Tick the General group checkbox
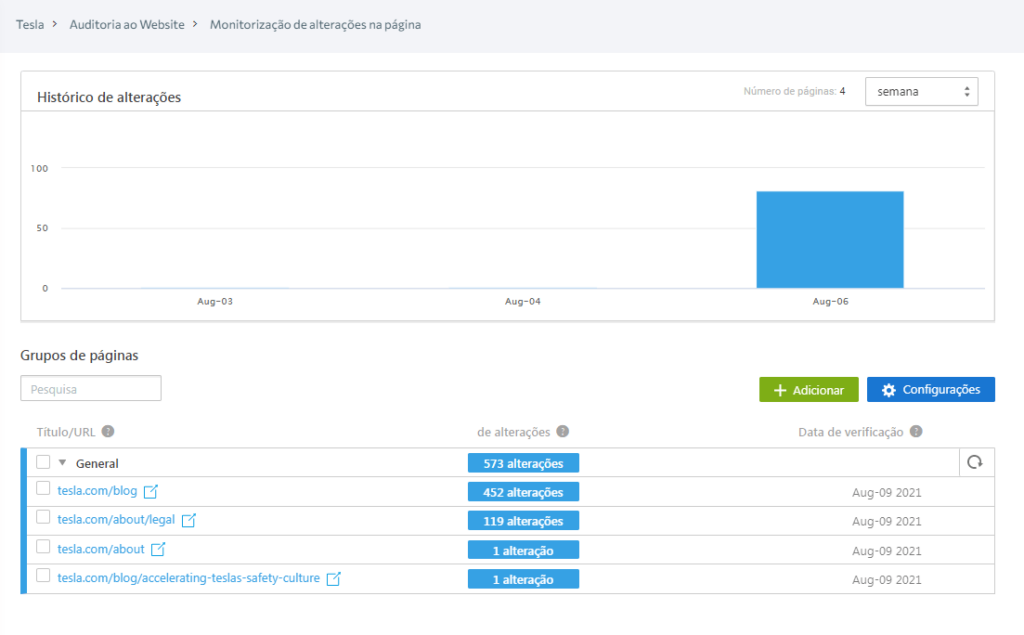 pyautogui.click(x=43, y=462)
